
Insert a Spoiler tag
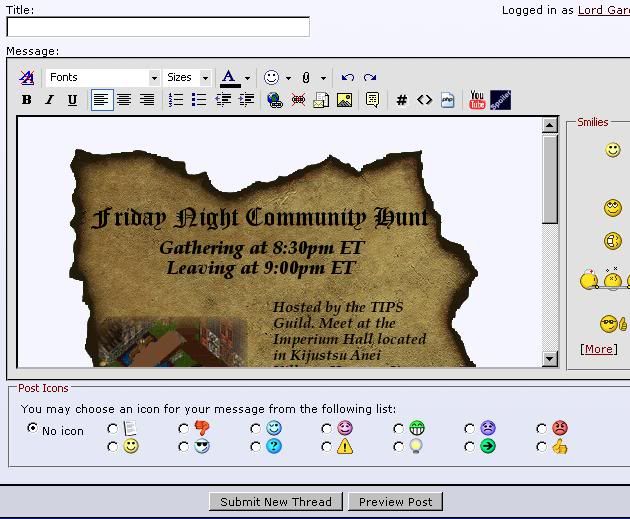tap(500, 100)
